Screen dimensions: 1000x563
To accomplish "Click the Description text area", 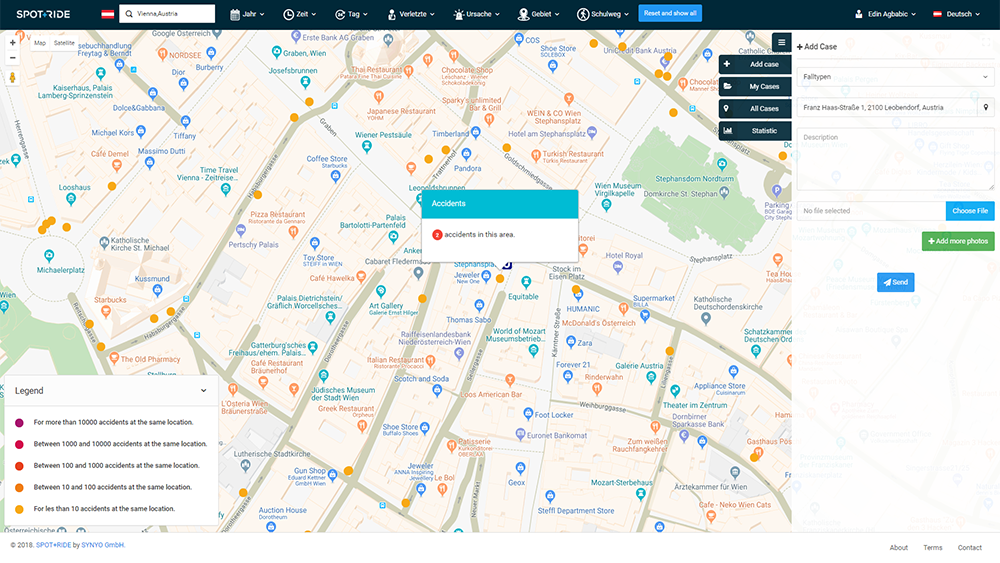I will 895,158.
